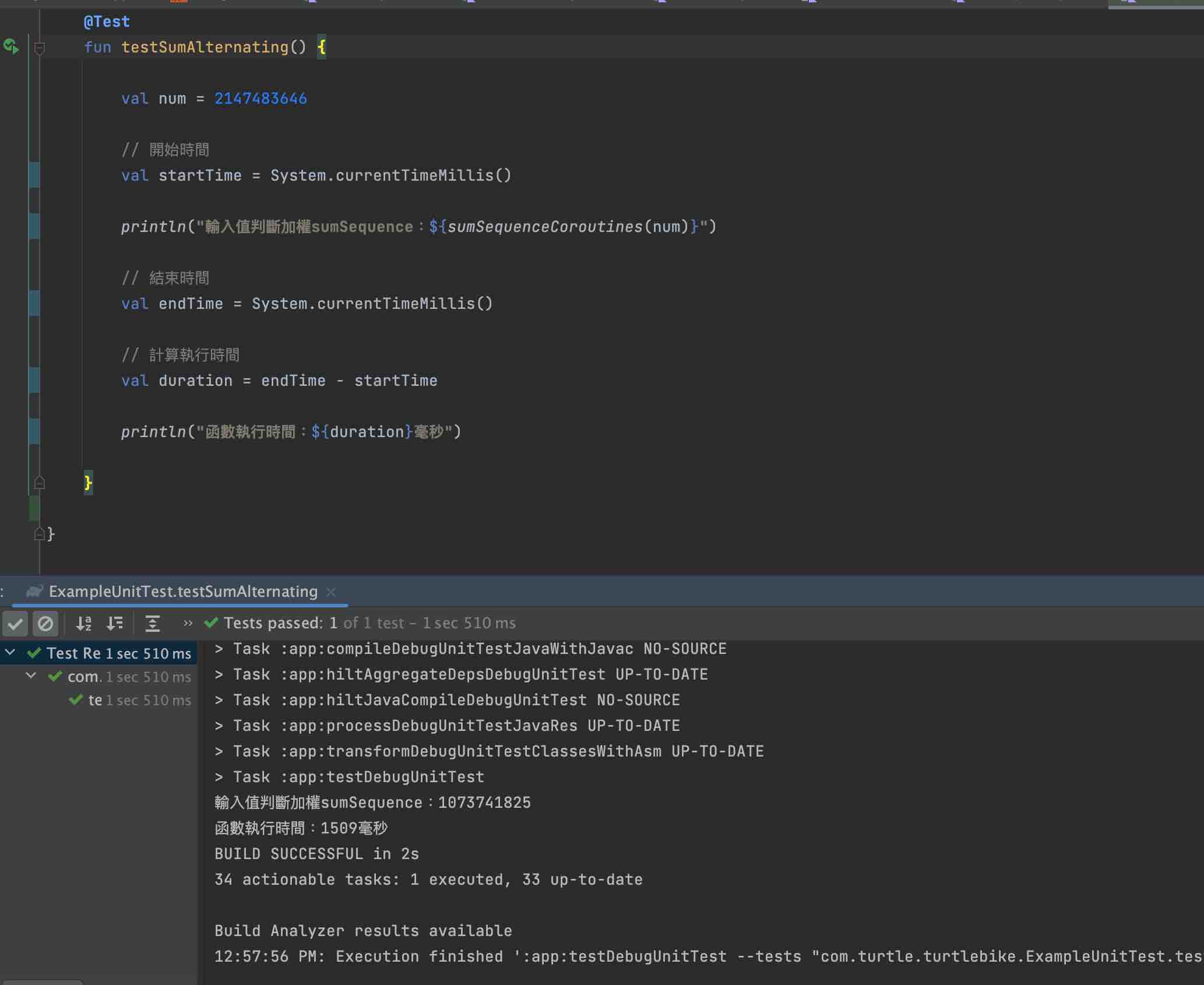Click the @Test annotation

coord(107,22)
